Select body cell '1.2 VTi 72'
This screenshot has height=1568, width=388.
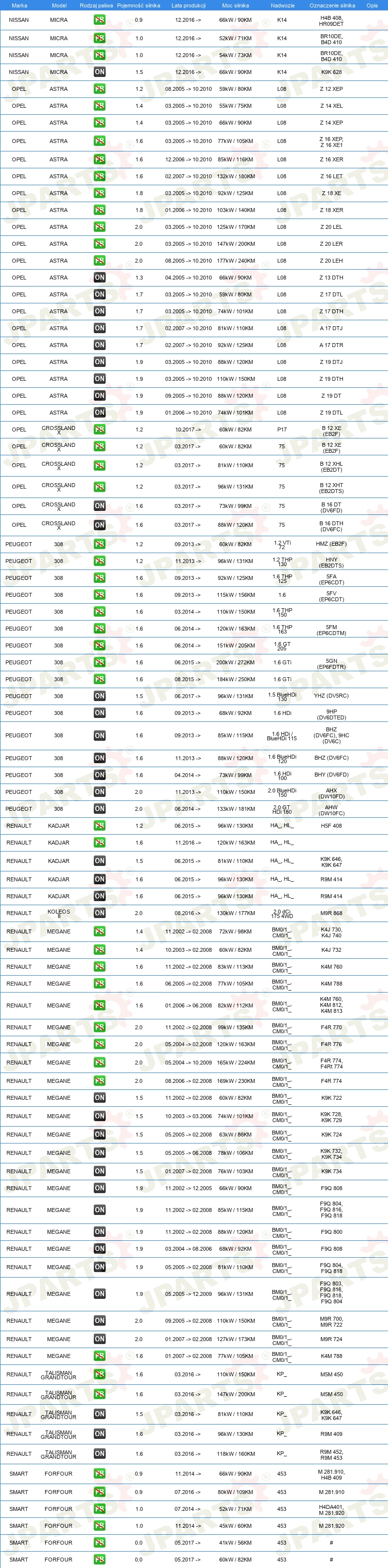click(x=282, y=545)
